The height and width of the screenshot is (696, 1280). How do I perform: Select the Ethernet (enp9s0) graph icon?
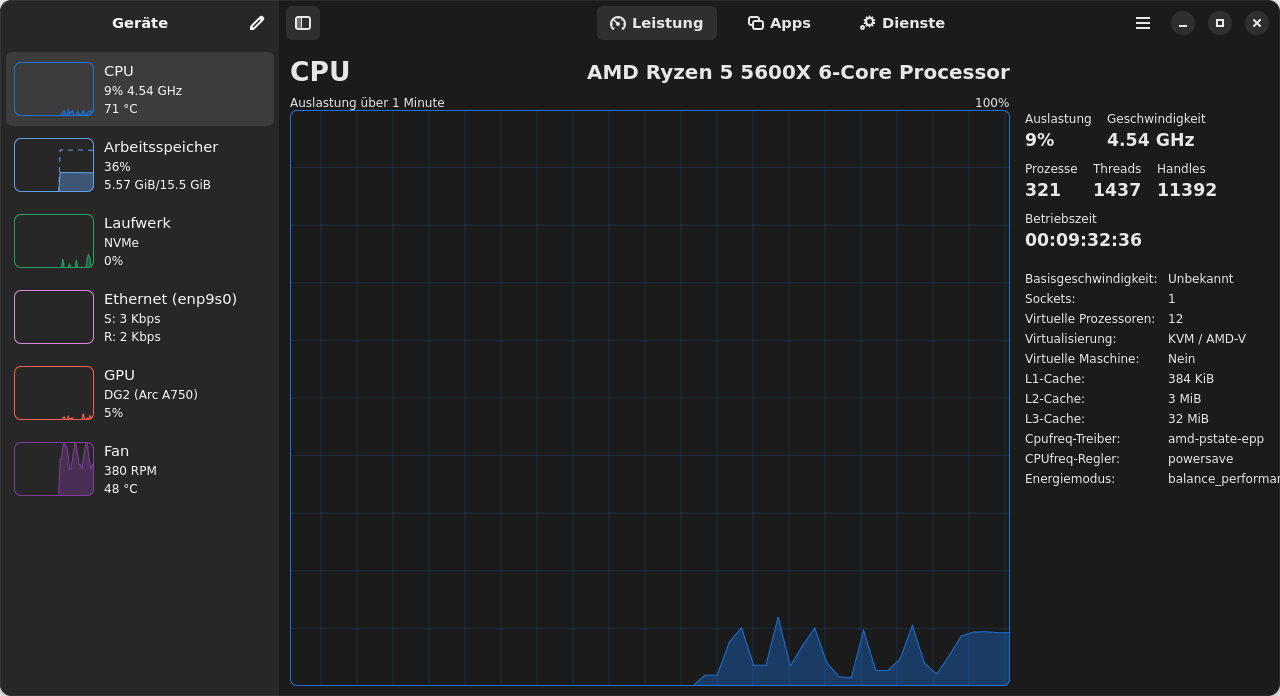point(54,317)
